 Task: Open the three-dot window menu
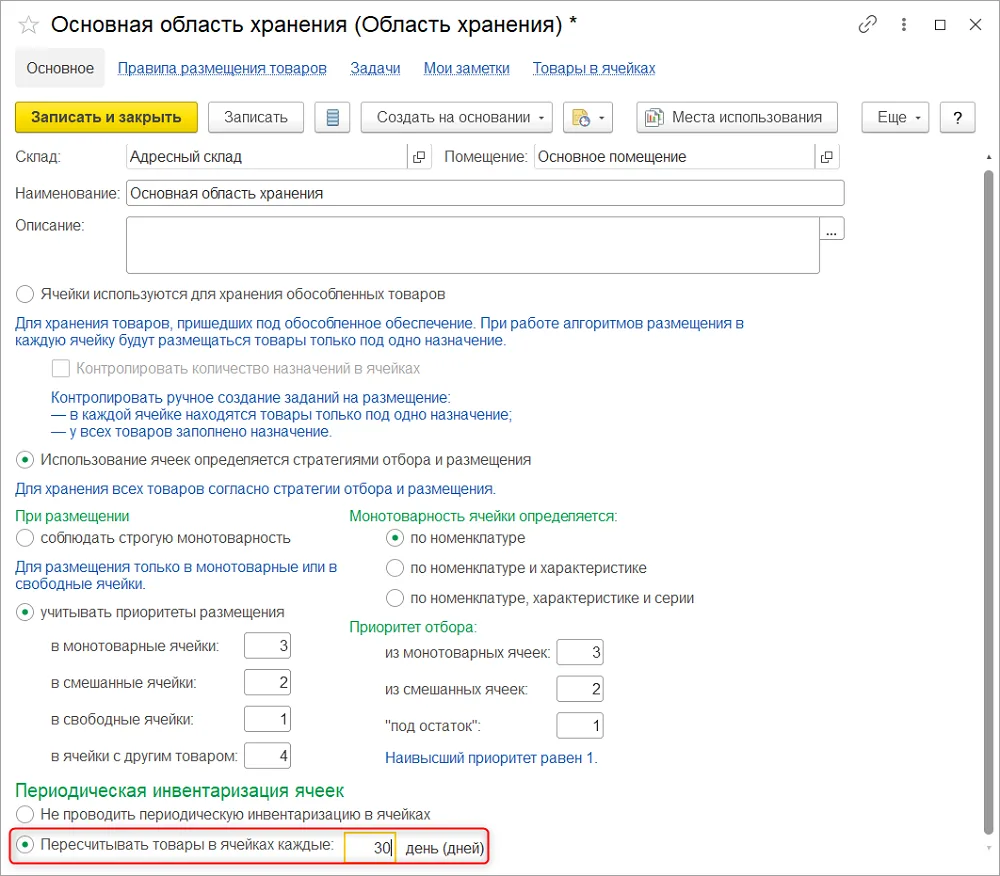point(904,25)
